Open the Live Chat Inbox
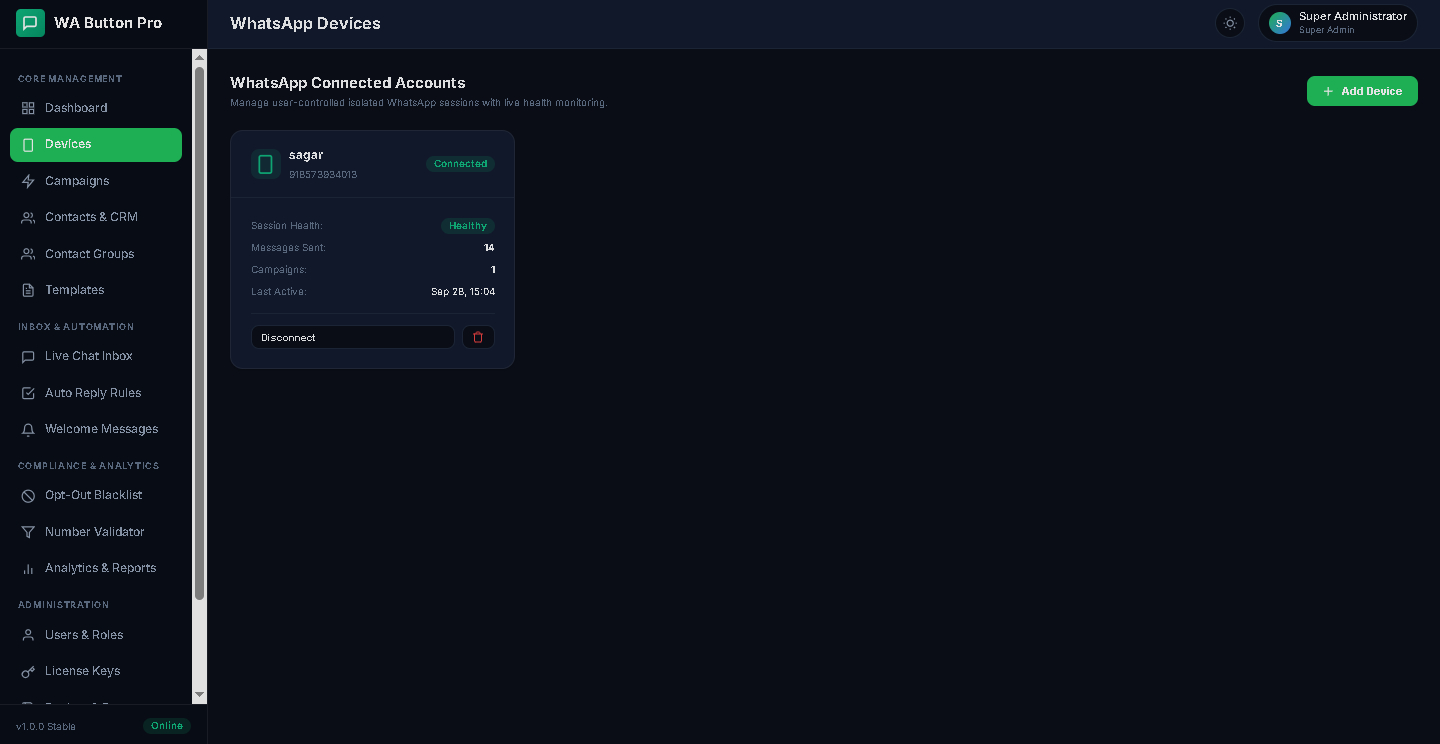This screenshot has height=744, width=1440. (x=96, y=356)
